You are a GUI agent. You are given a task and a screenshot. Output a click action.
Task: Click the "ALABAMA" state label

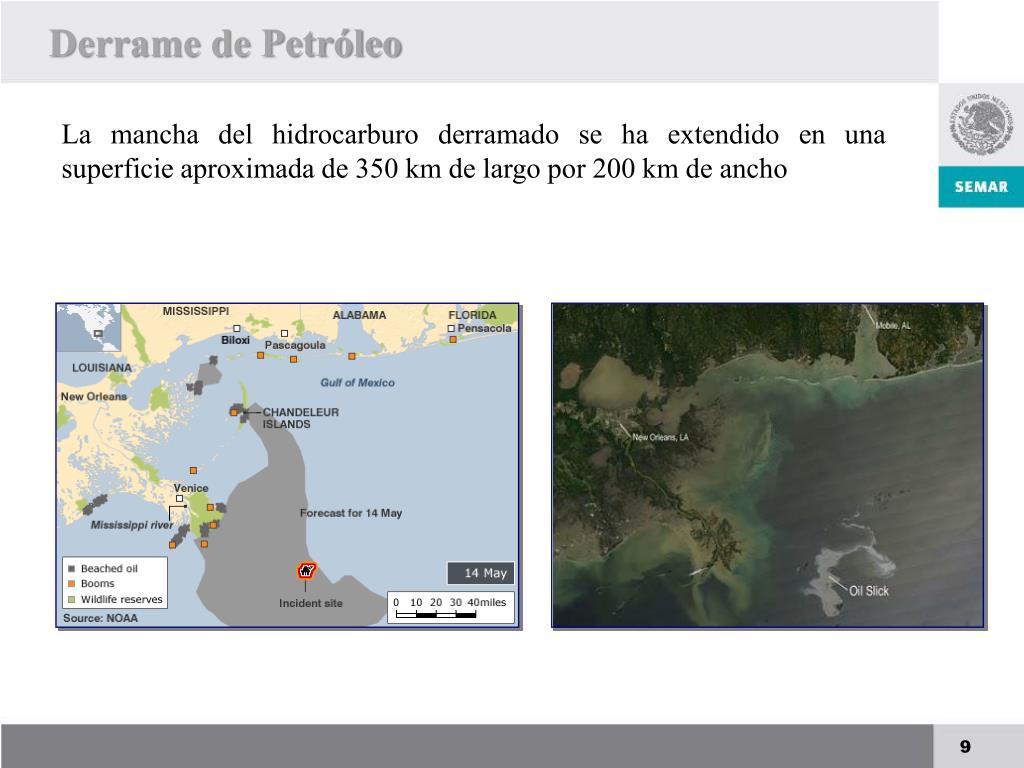[359, 315]
